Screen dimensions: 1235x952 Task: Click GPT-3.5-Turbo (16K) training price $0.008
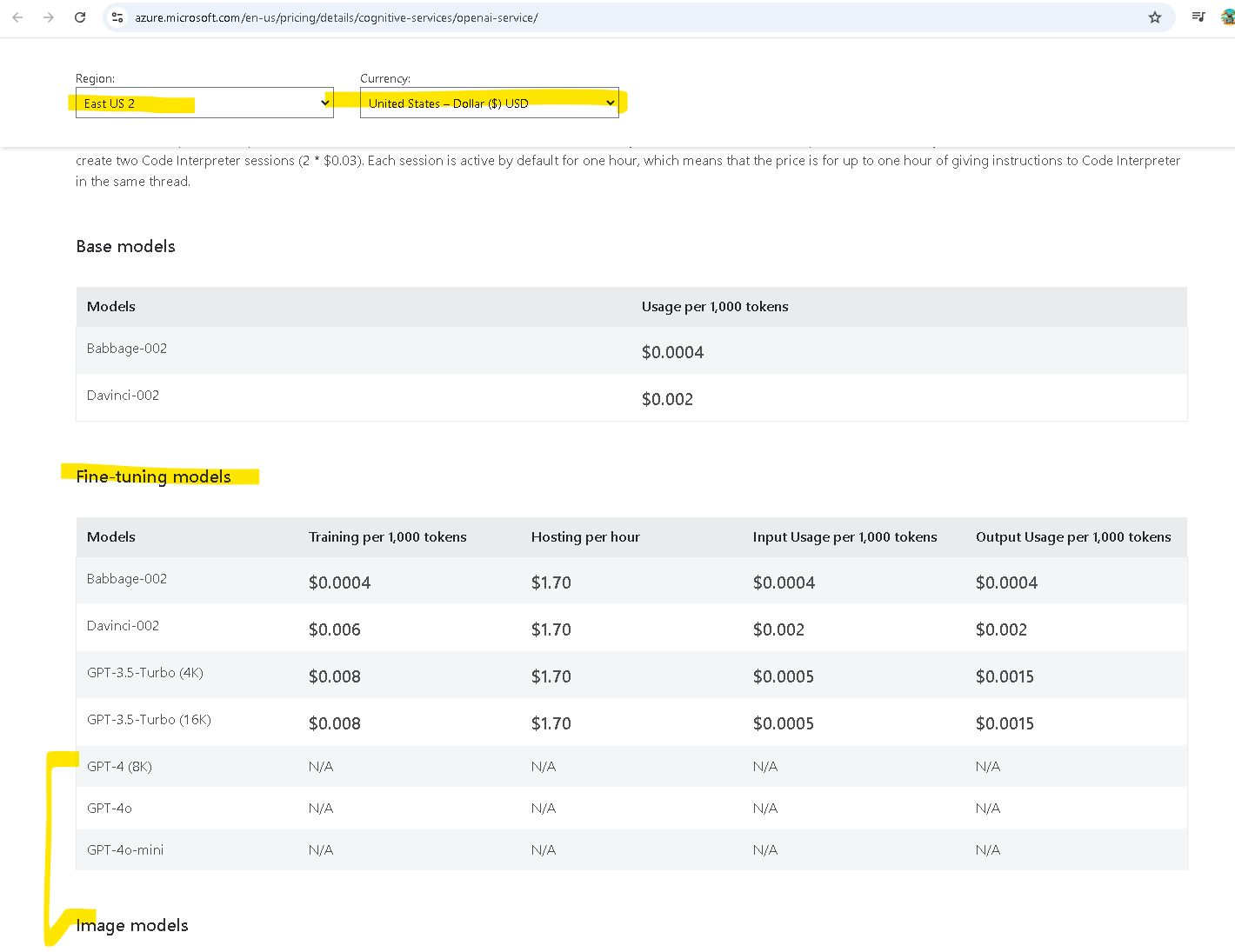[334, 723]
